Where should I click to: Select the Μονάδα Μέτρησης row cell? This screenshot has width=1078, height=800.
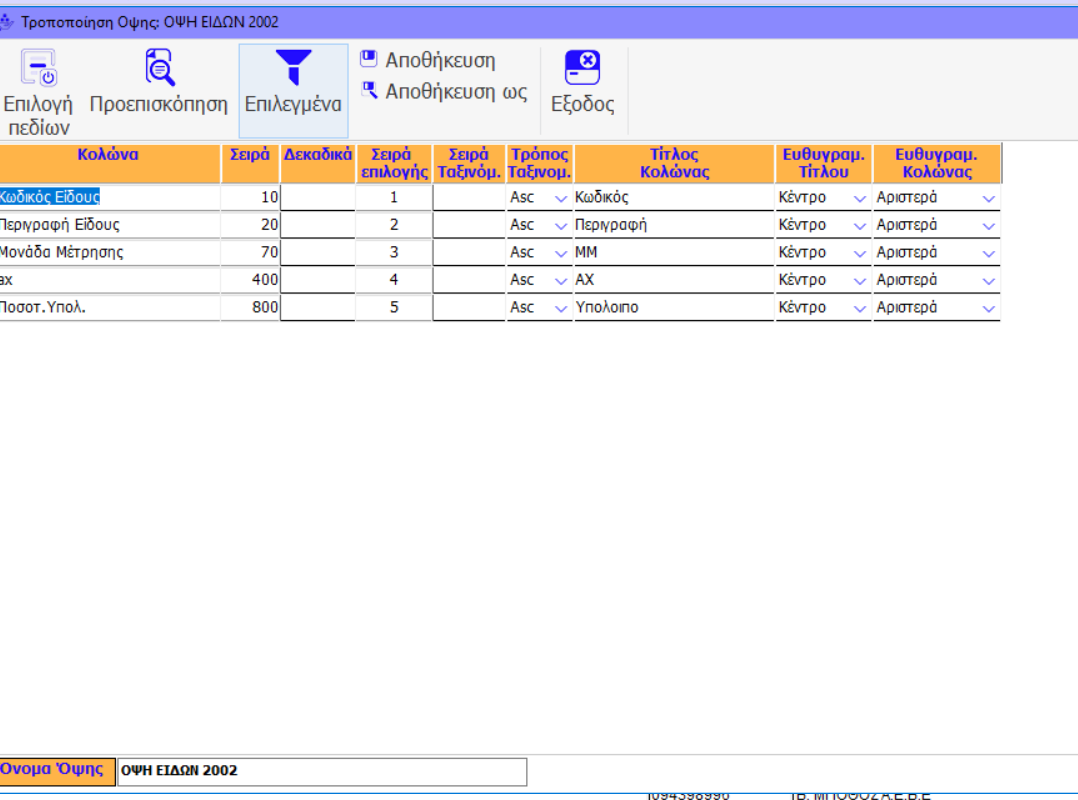(108, 253)
